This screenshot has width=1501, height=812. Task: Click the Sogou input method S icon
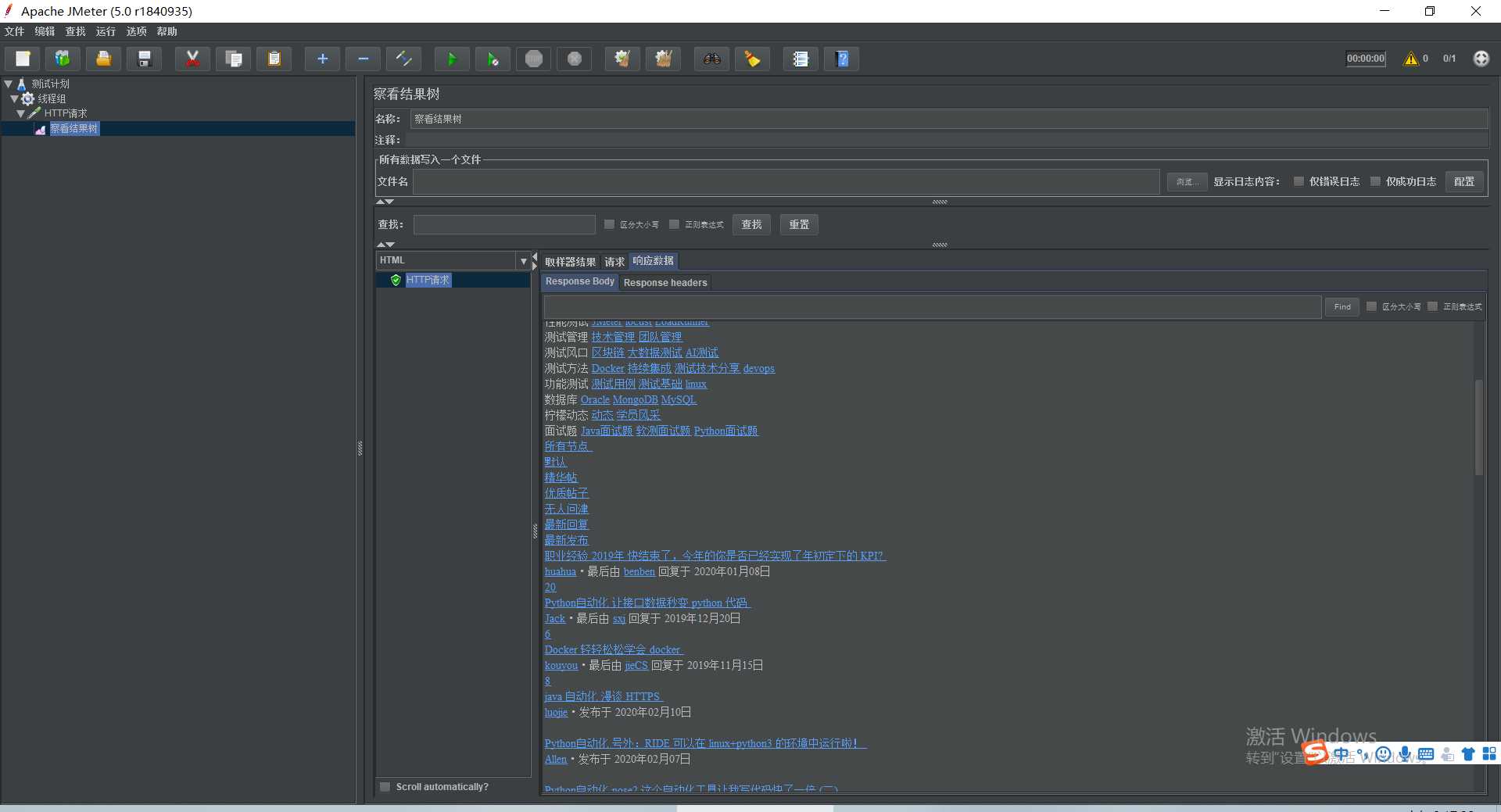click(1316, 753)
